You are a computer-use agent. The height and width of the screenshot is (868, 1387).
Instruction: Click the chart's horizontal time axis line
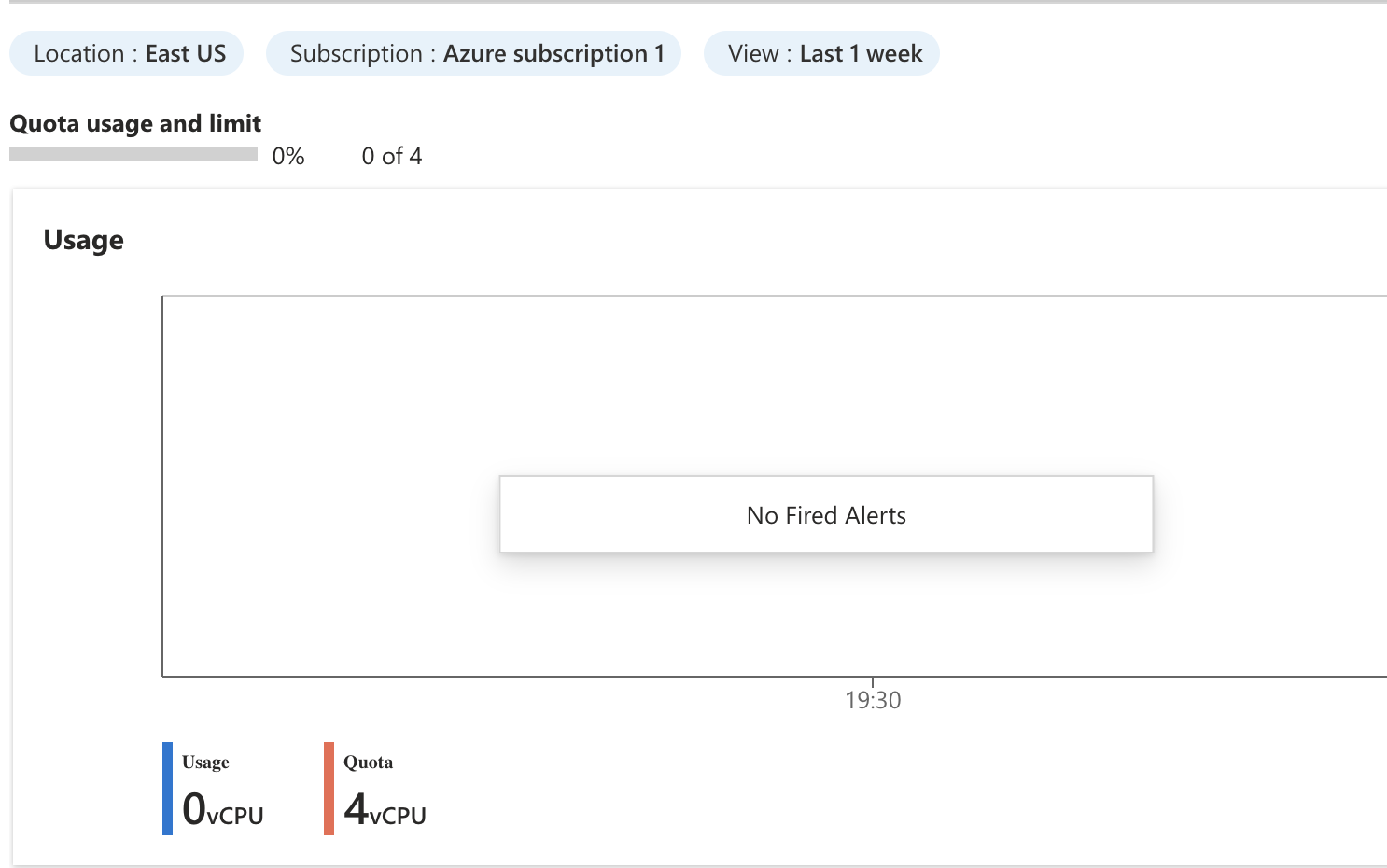coord(560,676)
